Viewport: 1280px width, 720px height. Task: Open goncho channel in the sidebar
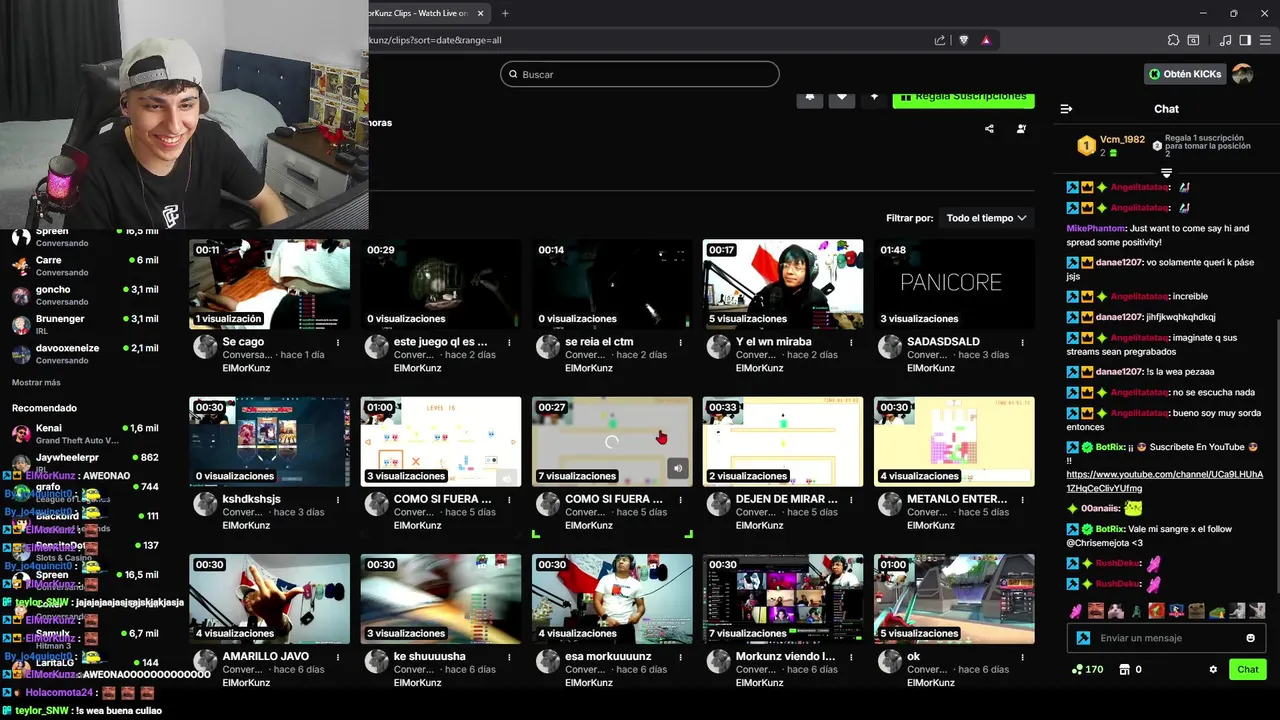point(85,295)
